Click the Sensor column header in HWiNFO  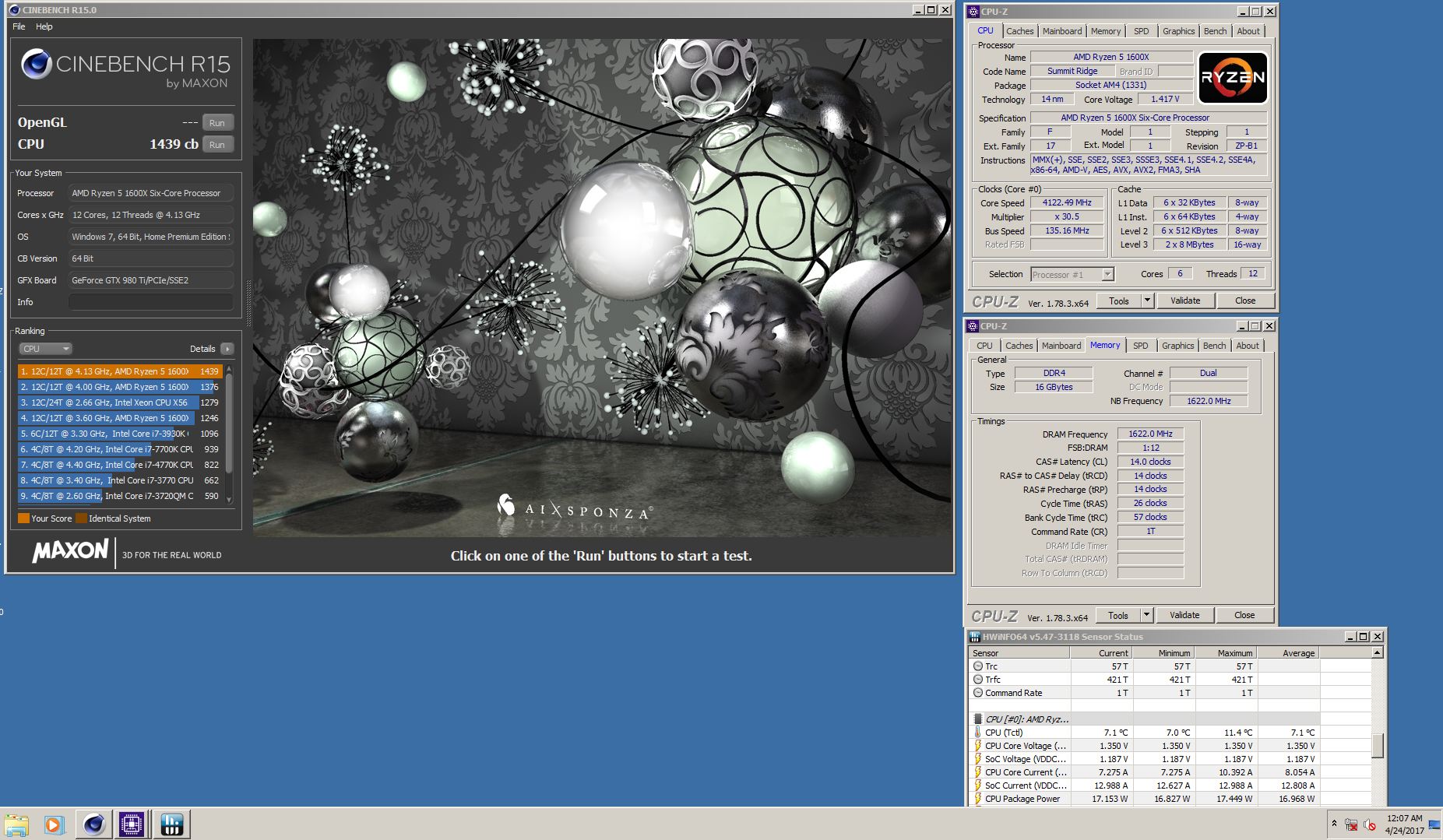[x=1019, y=653]
